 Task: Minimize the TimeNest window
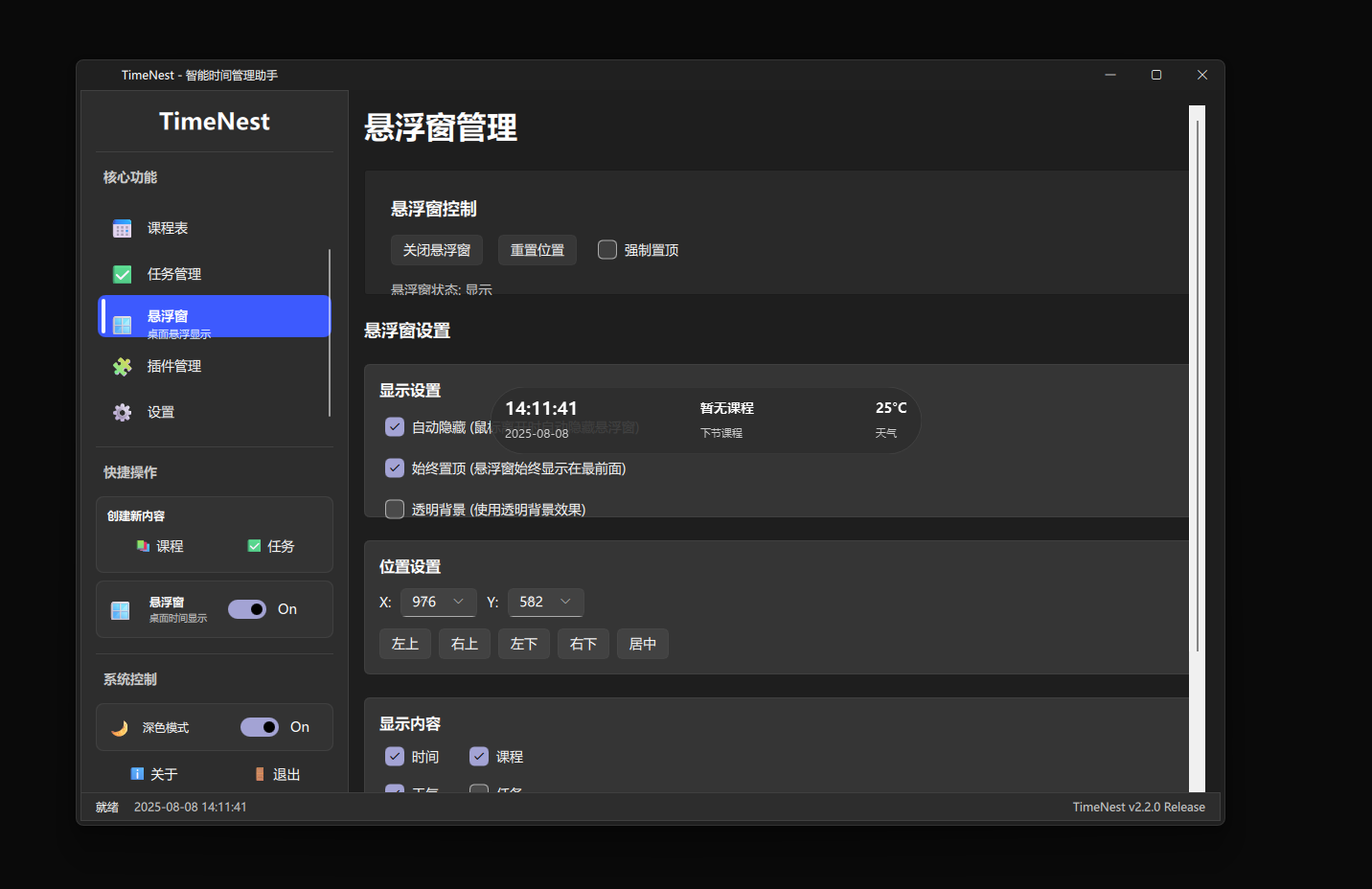coord(1110,75)
